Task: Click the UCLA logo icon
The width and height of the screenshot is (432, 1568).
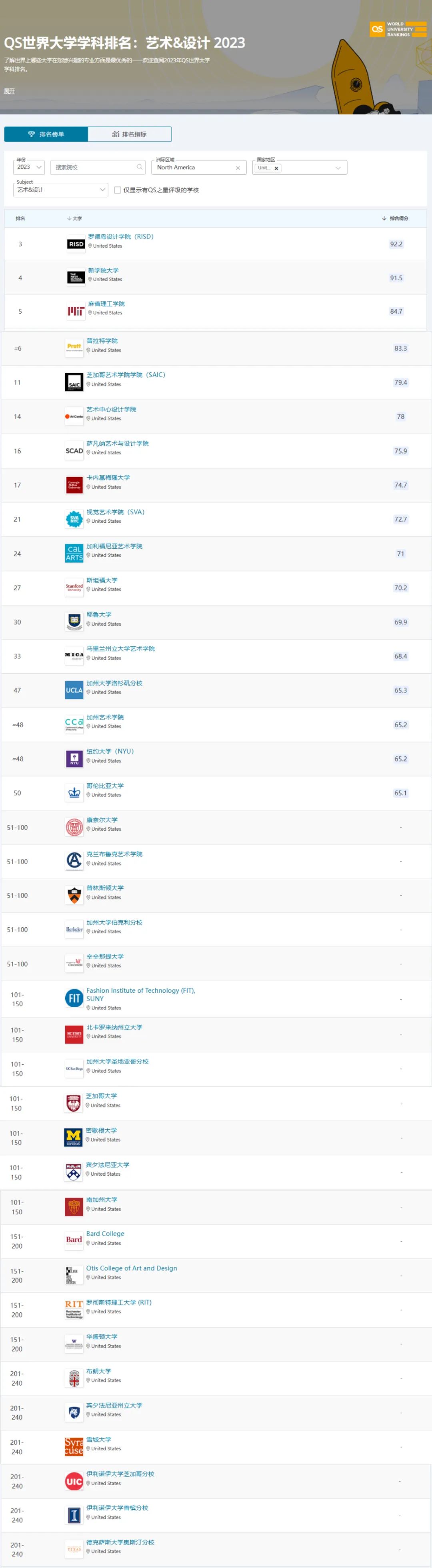Action: click(x=74, y=690)
